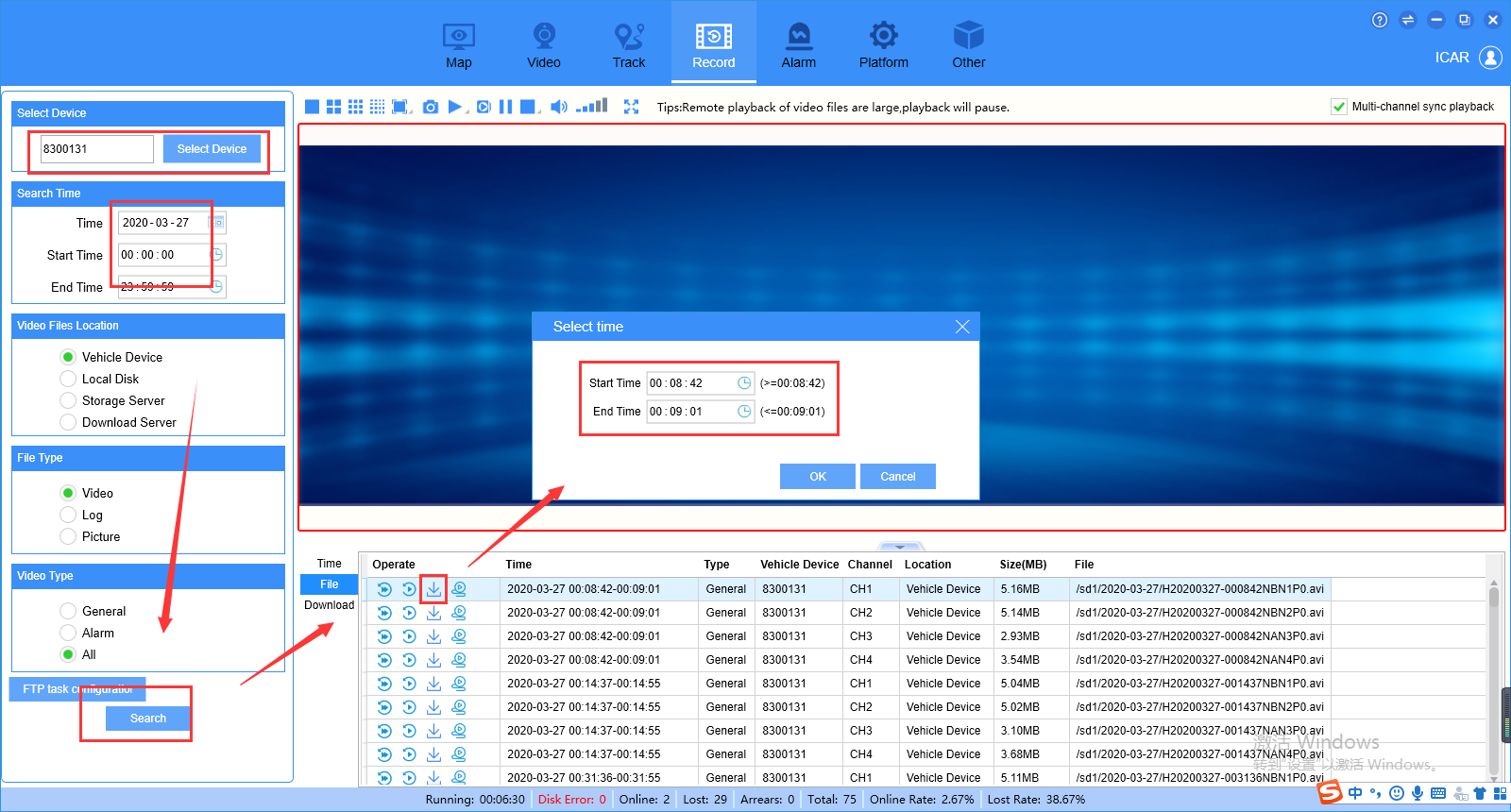Choose Picture file type
The image size is (1511, 812).
coord(68,536)
